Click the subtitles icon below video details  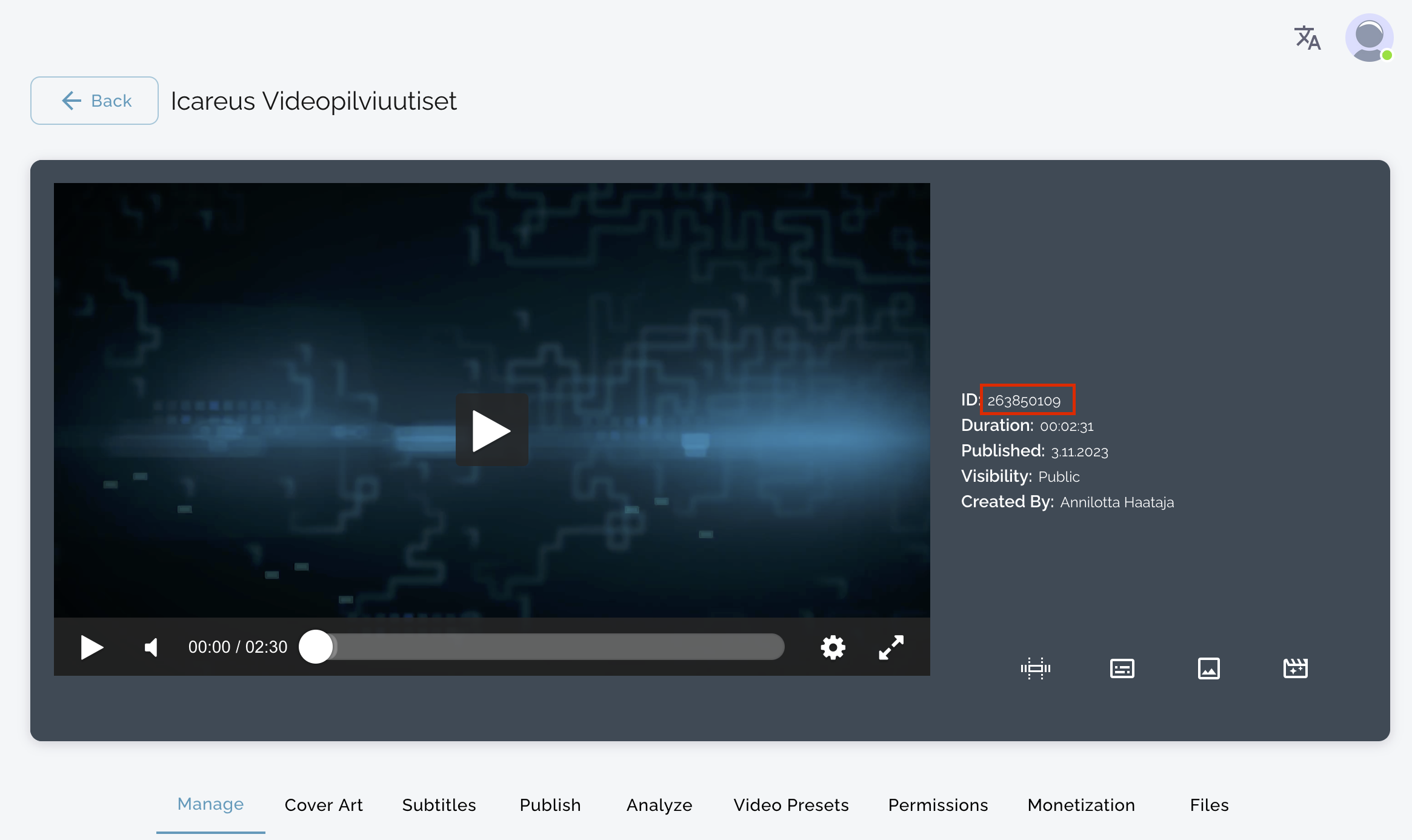pos(1122,668)
